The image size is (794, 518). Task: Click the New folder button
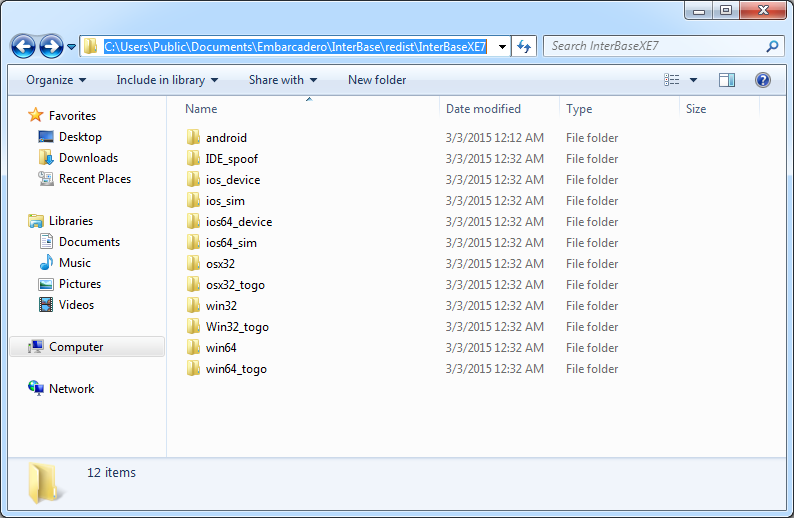376,80
